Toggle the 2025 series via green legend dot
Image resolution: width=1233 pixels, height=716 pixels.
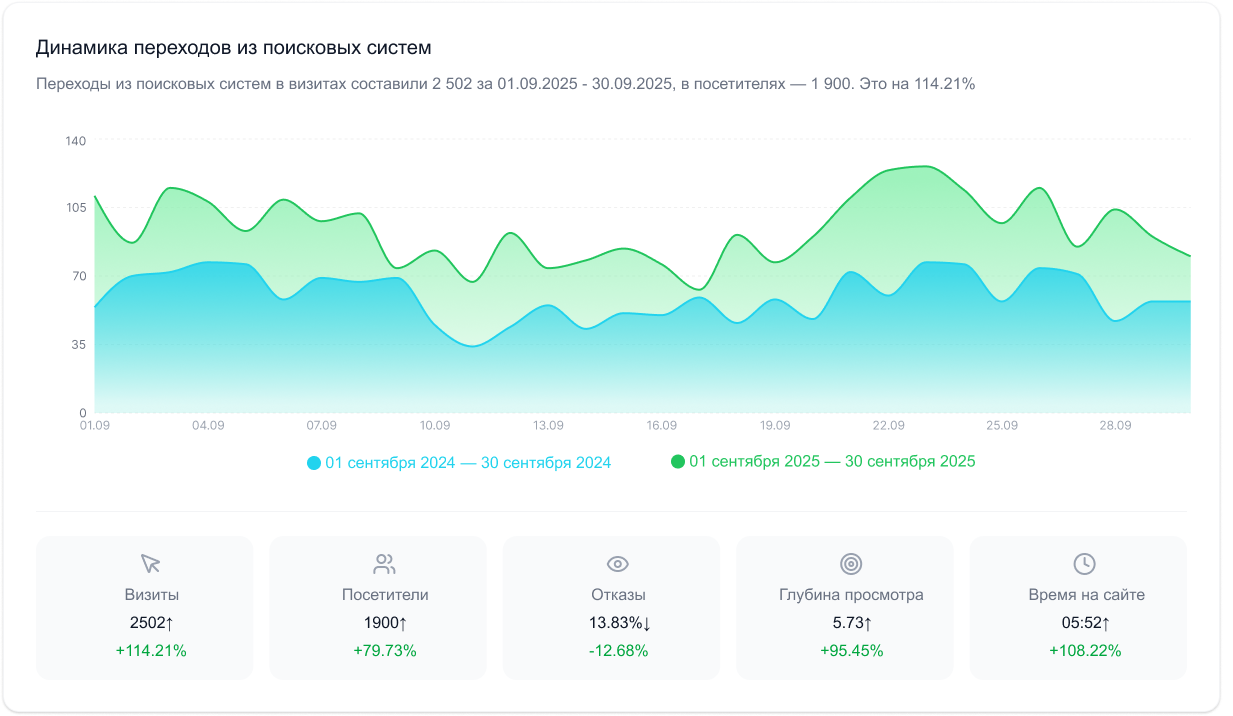(678, 462)
